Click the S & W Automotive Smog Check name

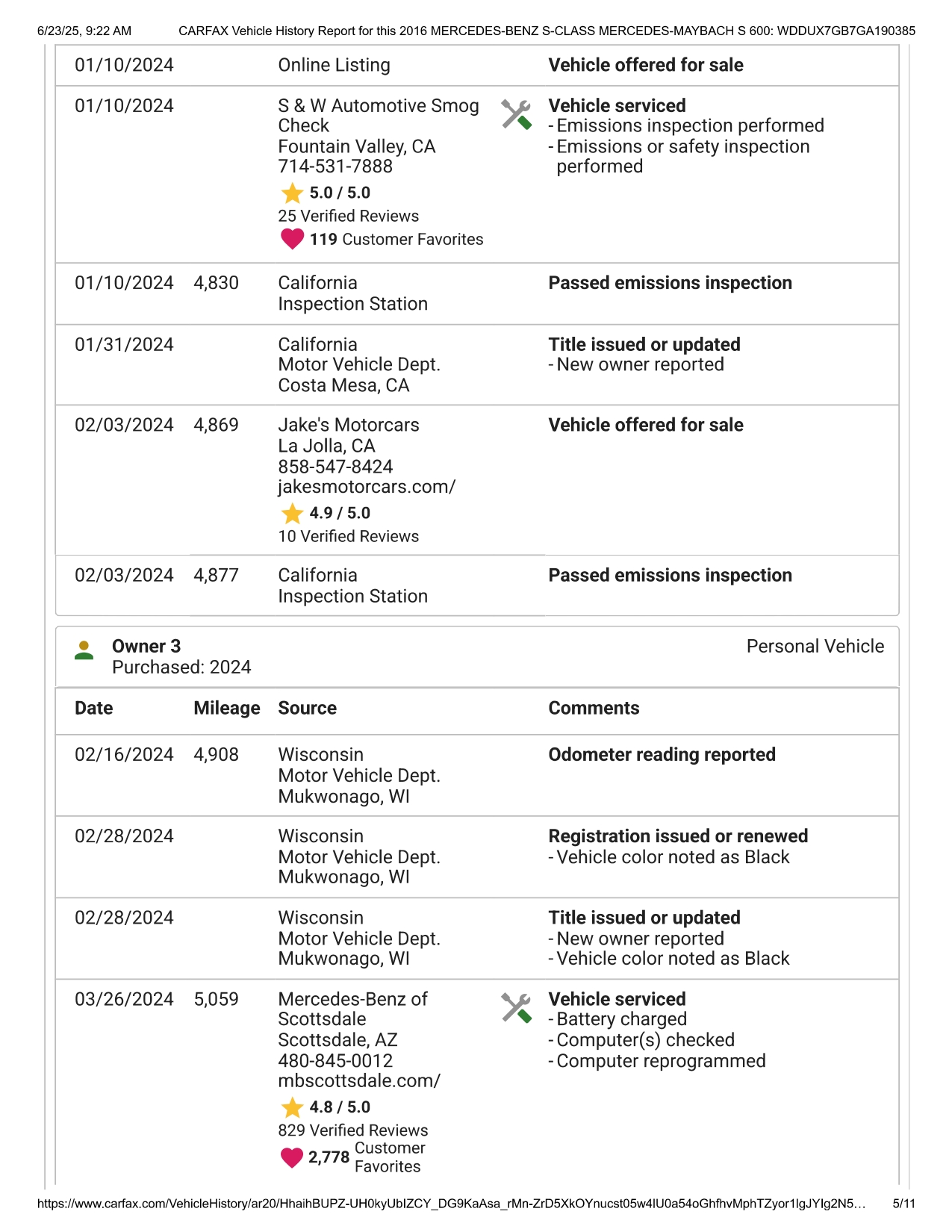click(x=378, y=116)
